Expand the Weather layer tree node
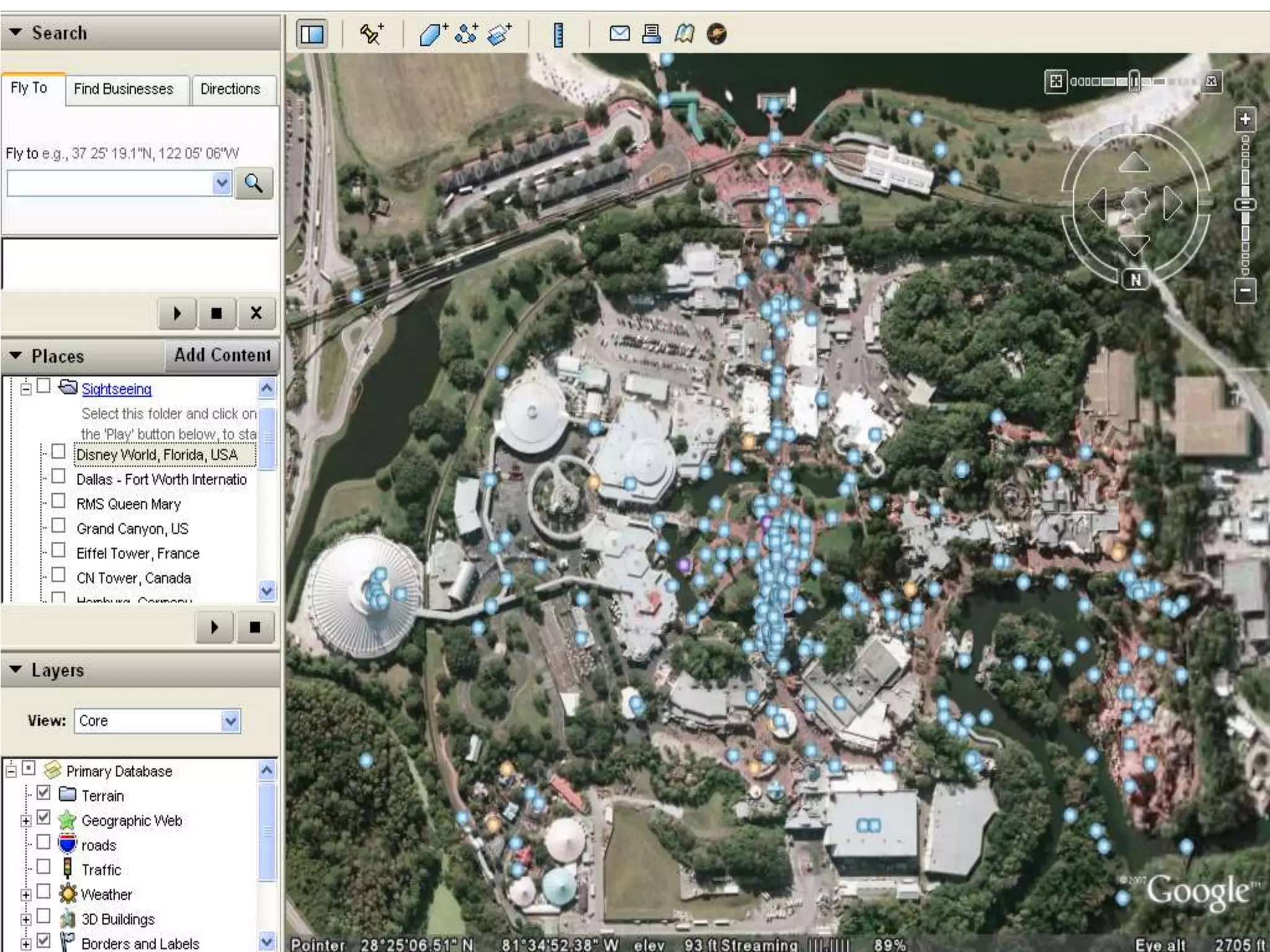1270x952 pixels. [x=26, y=894]
